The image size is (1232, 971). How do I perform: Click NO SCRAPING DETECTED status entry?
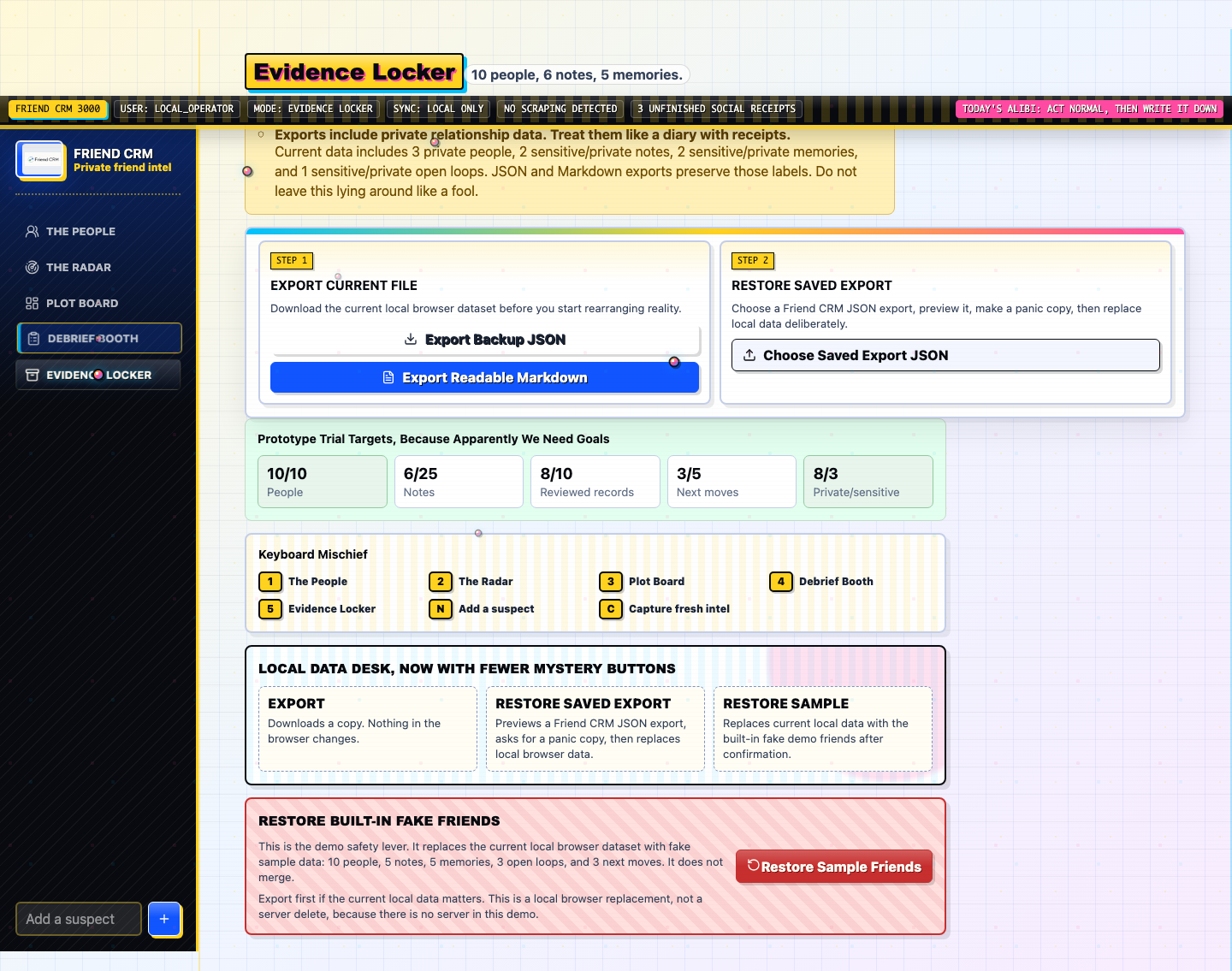[560, 109]
